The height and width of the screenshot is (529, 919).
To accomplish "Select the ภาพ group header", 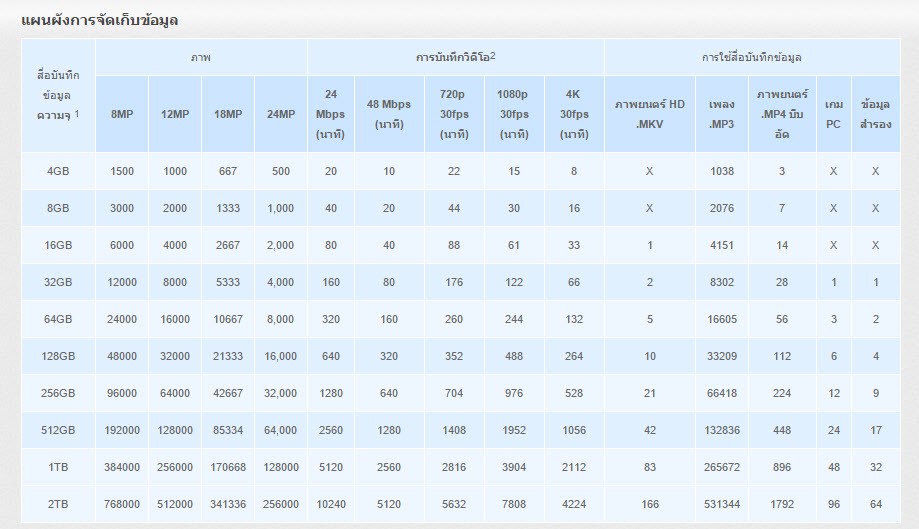I will pos(201,57).
